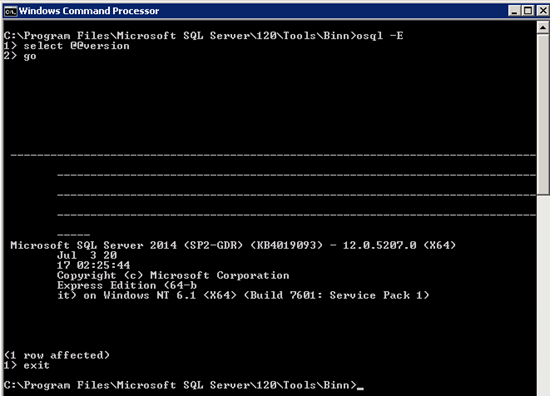This screenshot has width=550, height=396.
Task: Maximize the Windows Command Processor window
Action: [x=528, y=11]
